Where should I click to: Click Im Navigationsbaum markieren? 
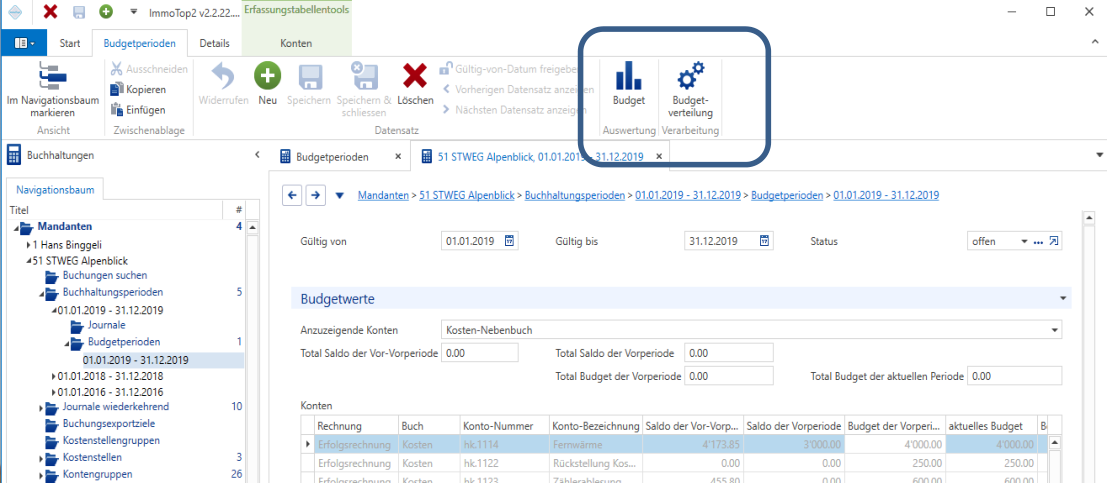(x=53, y=88)
